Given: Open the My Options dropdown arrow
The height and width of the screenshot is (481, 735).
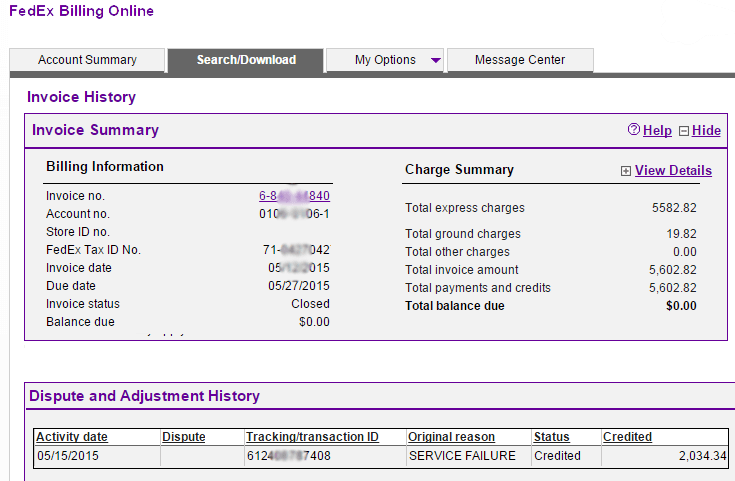Looking at the screenshot, I should (435, 60).
